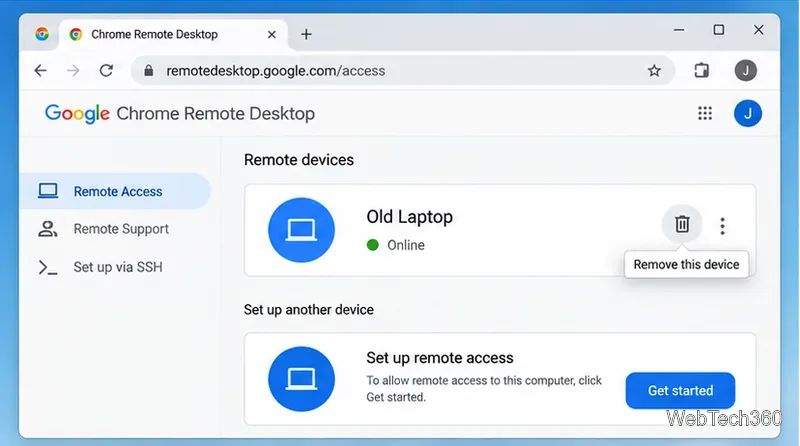This screenshot has height=446, width=800.
Task: View site info via the lock icon
Action: [x=148, y=70]
